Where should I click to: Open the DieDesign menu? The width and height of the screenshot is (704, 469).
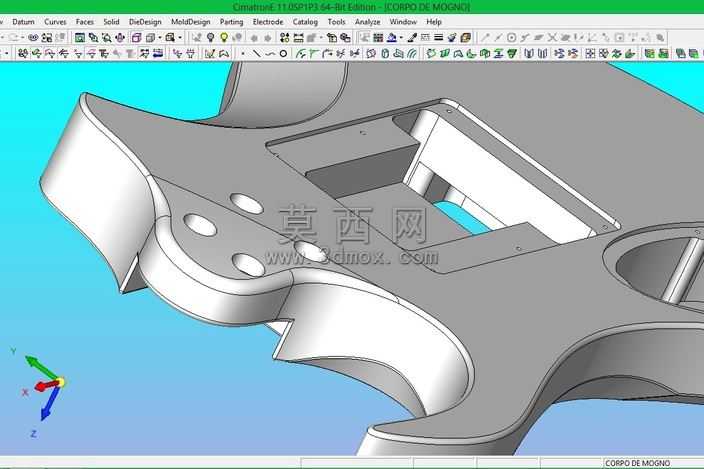click(x=145, y=22)
